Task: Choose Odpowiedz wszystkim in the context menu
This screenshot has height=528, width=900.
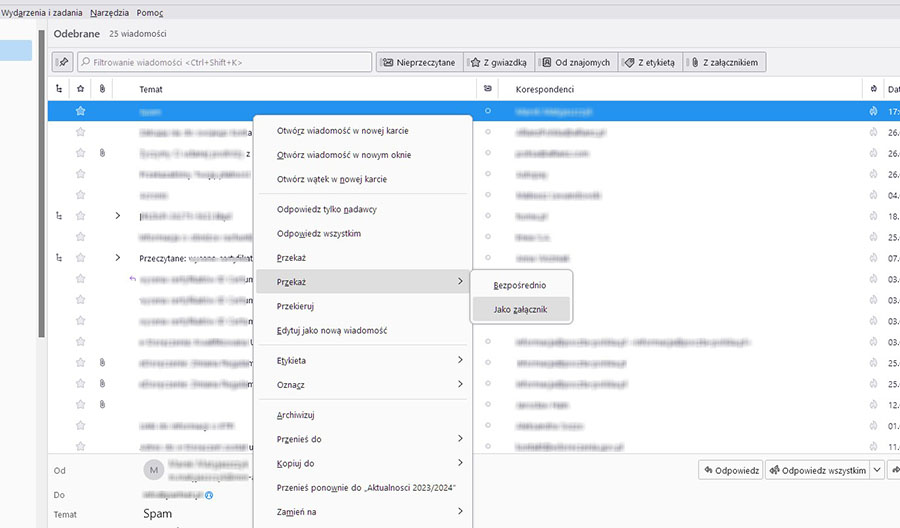Action: (x=362, y=234)
